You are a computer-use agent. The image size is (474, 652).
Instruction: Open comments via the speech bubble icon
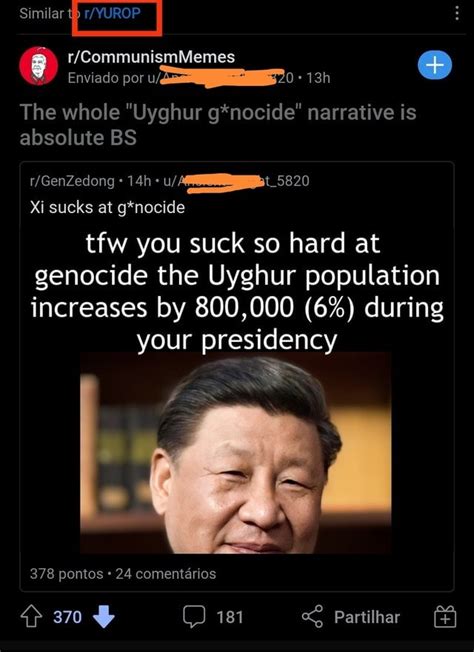coord(194,616)
